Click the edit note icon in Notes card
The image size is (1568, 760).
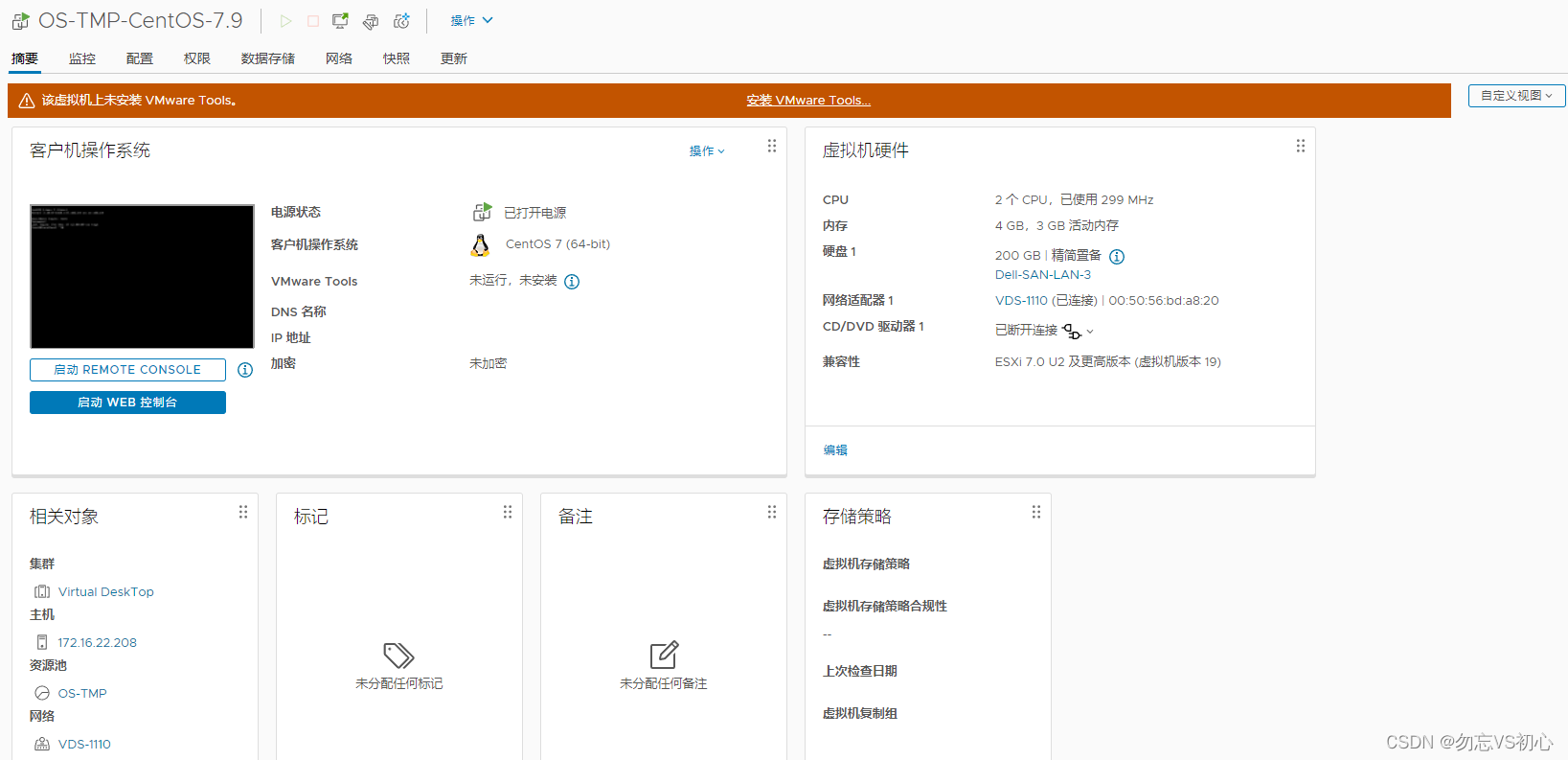coord(664,655)
